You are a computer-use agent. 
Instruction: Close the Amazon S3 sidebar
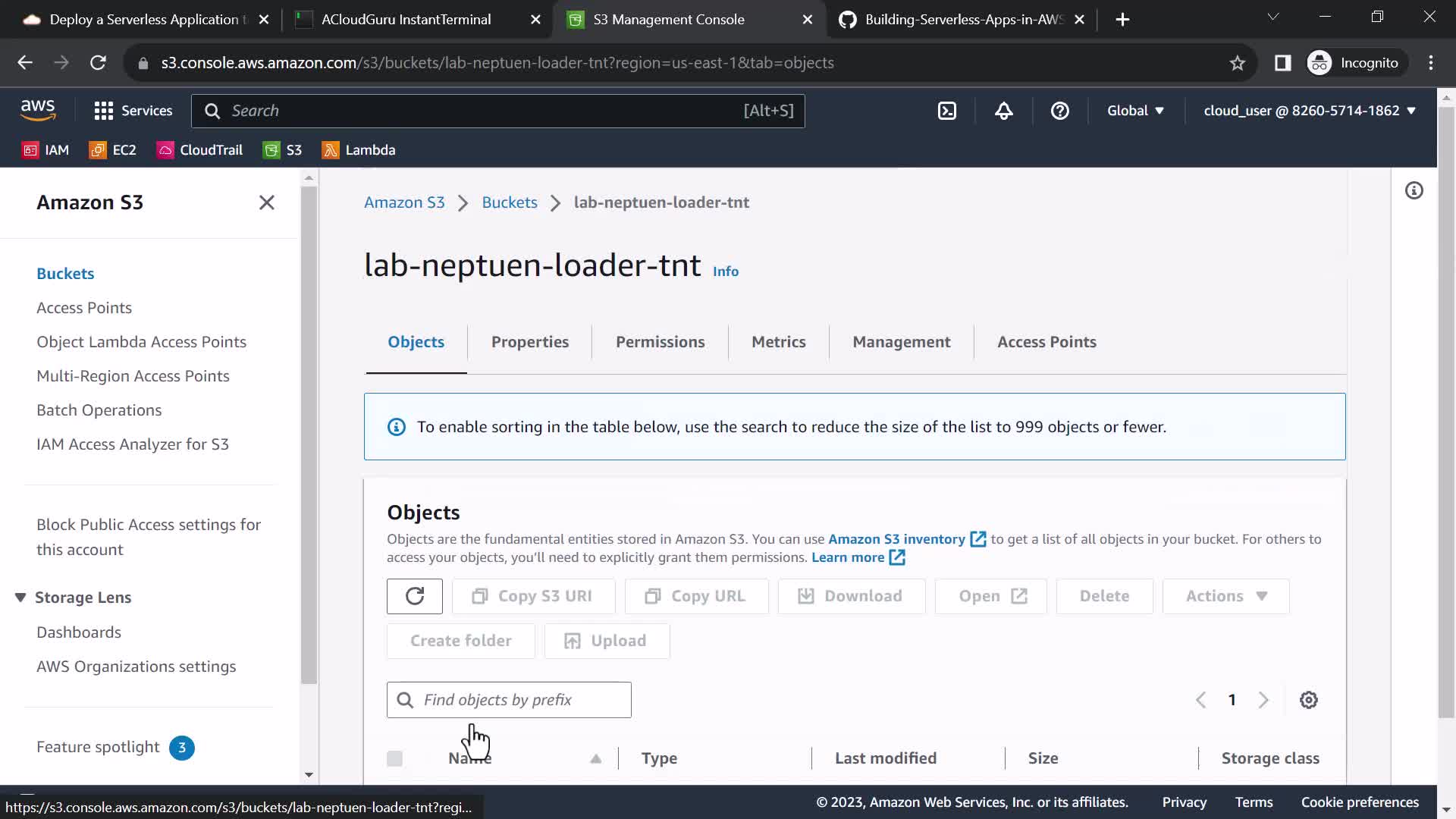(x=266, y=202)
